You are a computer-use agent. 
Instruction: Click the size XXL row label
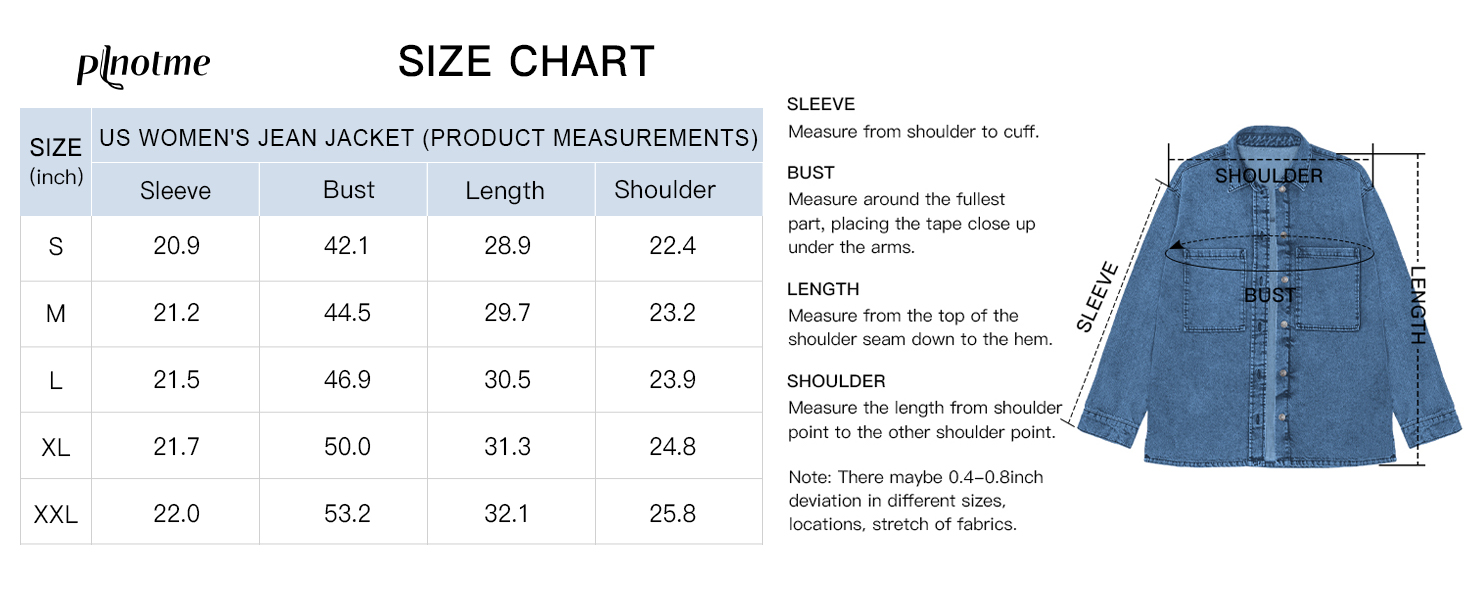[56, 515]
